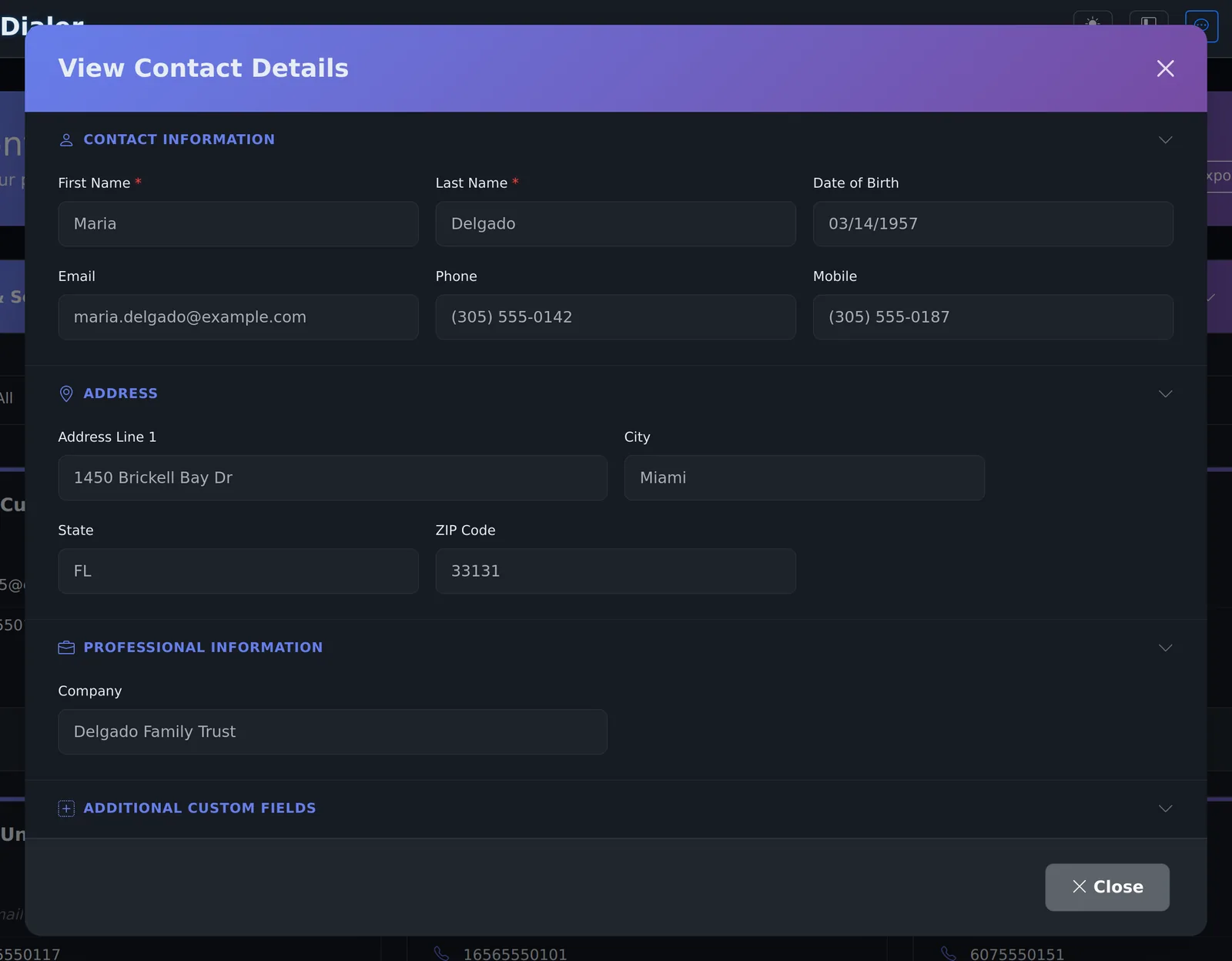This screenshot has height=961, width=1232.
Task: Open the chat bubble icon in the top bar
Action: point(1201,25)
